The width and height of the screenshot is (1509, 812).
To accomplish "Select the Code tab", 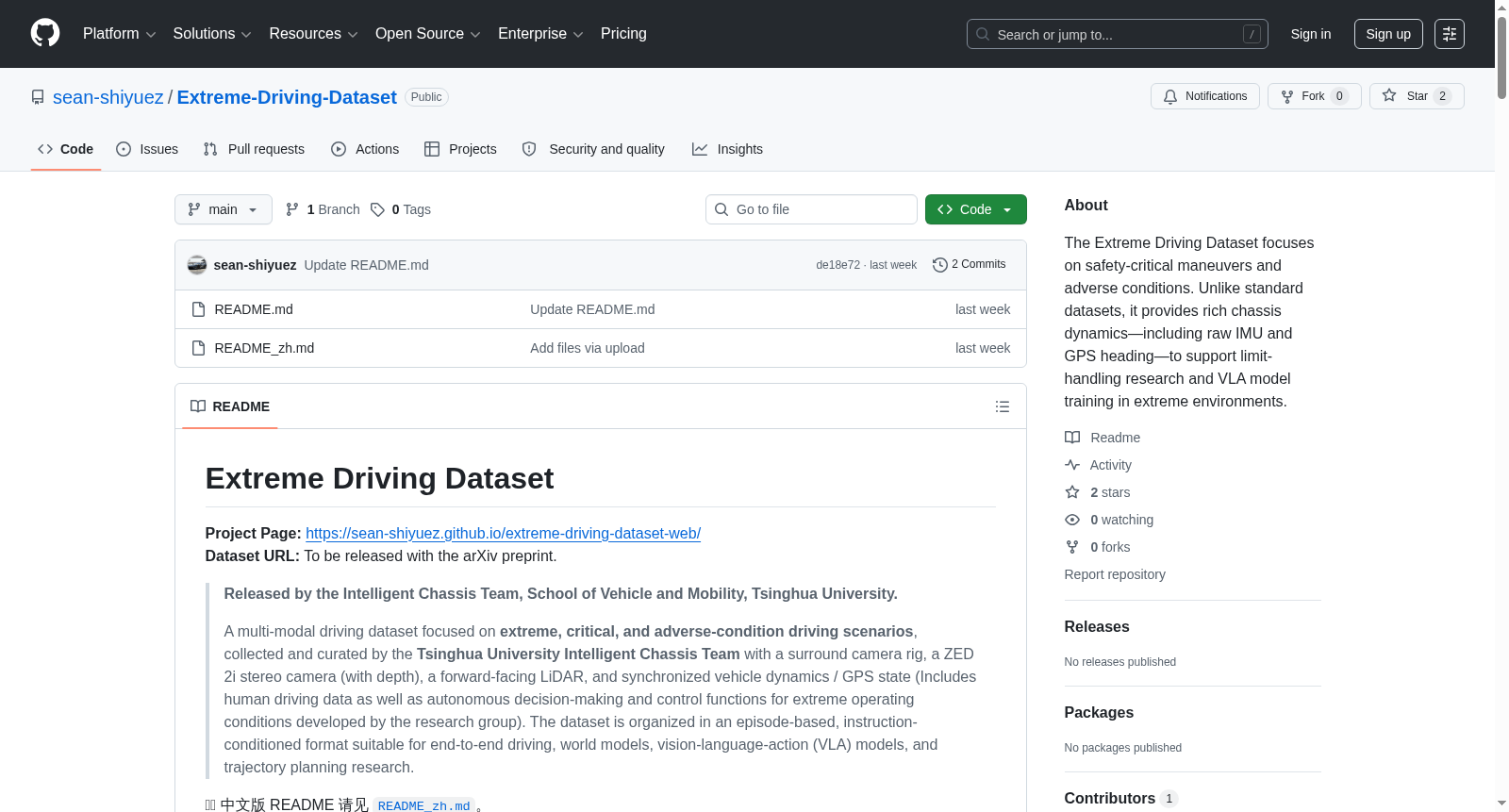I will tap(66, 149).
